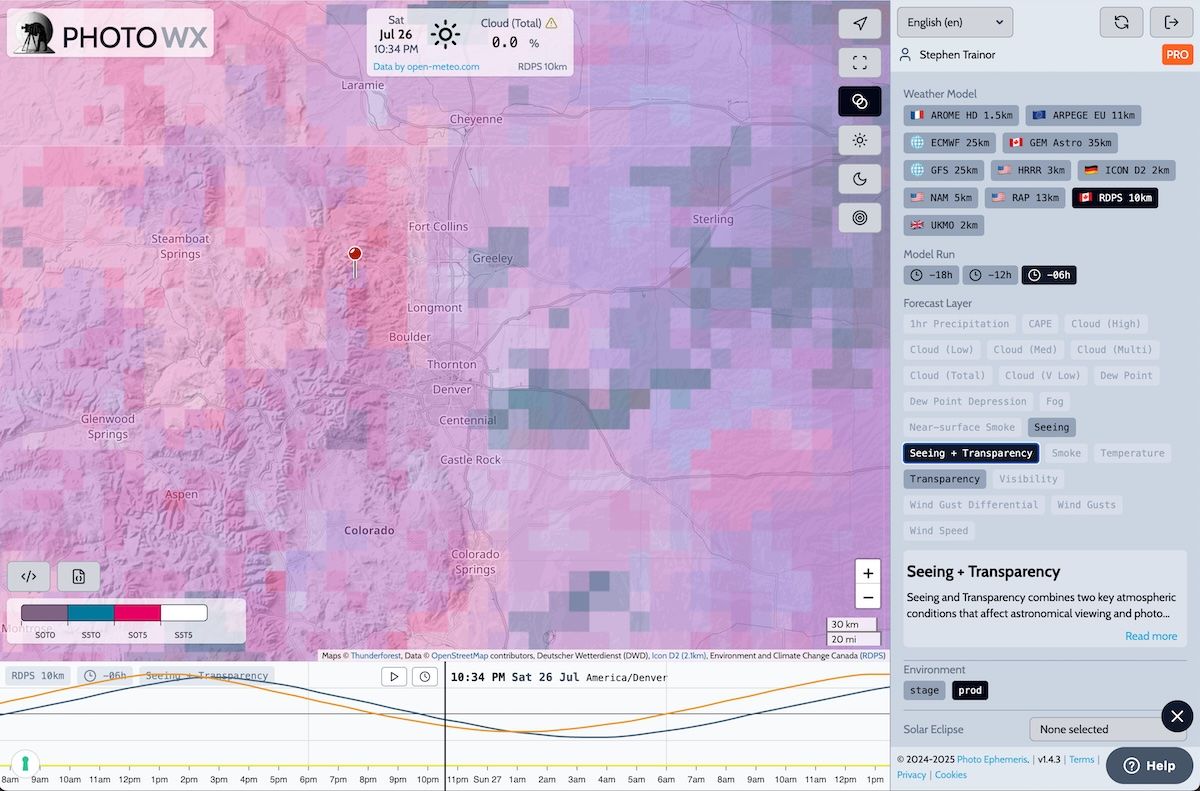This screenshot has width=1200, height=791.
Task: Click the 3am mark on the timeline
Action: [576, 779]
